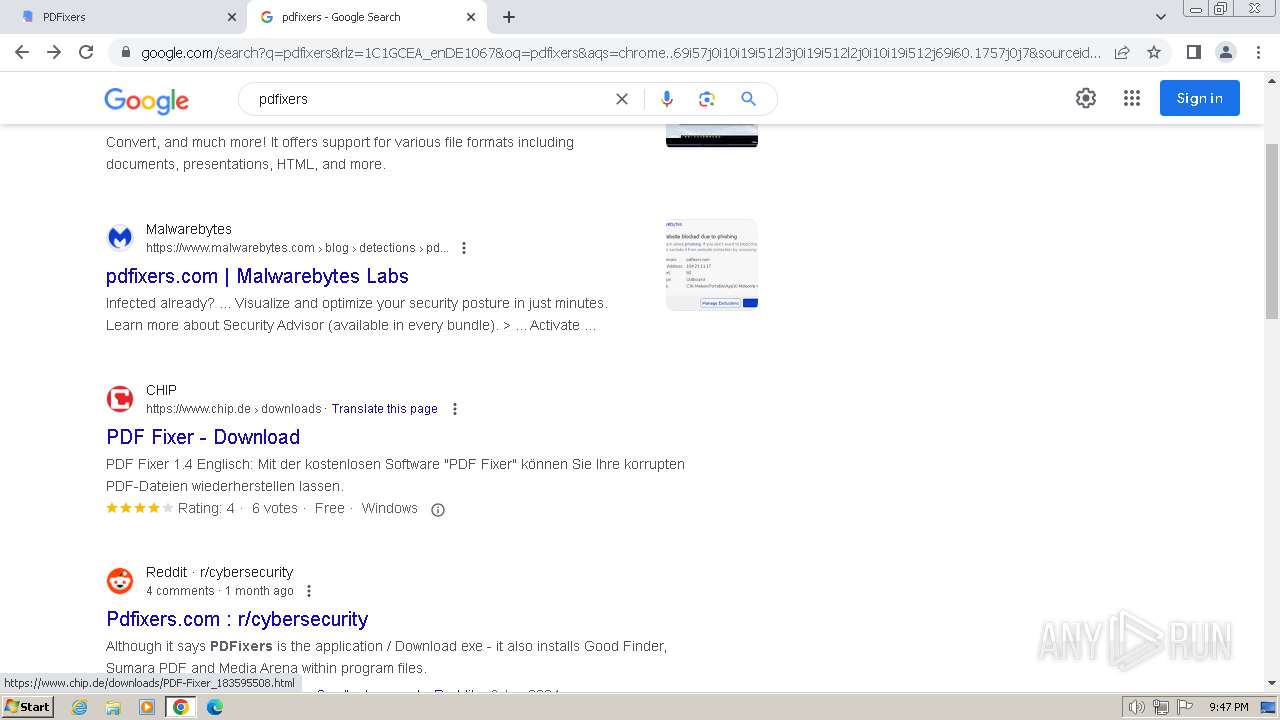Click the browser address bar
1280x720 pixels.
620,52
